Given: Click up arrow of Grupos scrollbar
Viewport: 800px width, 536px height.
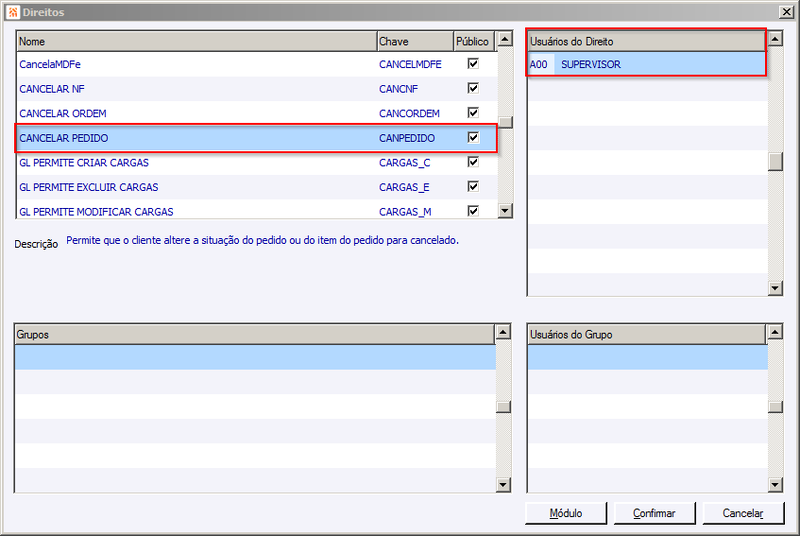Looking at the screenshot, I should (503, 332).
